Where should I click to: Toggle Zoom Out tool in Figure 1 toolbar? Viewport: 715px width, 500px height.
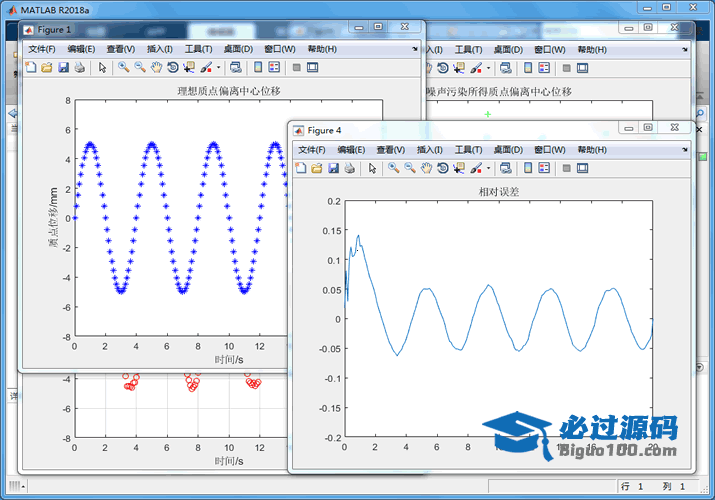140,67
